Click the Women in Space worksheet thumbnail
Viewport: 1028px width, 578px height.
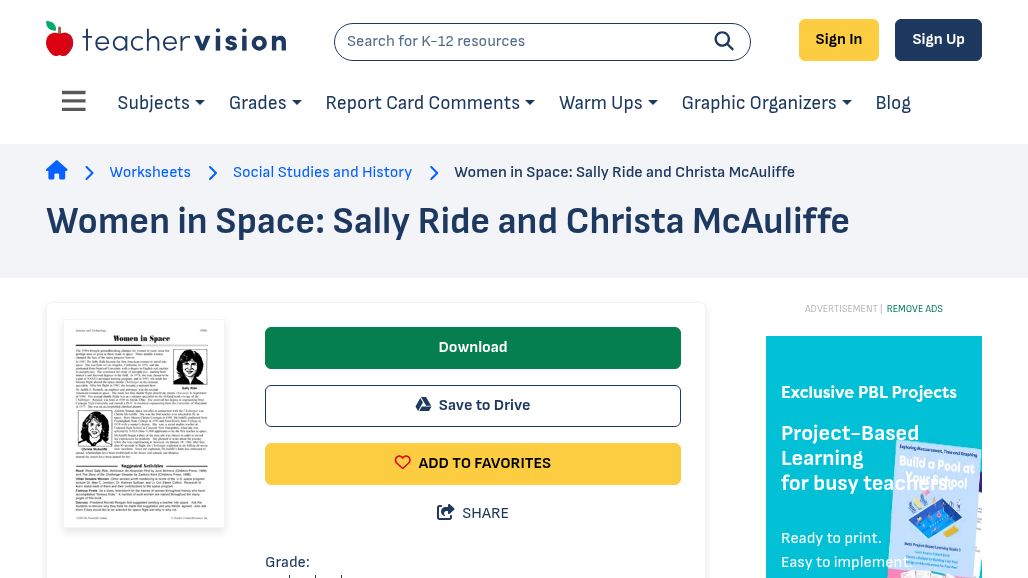143,424
